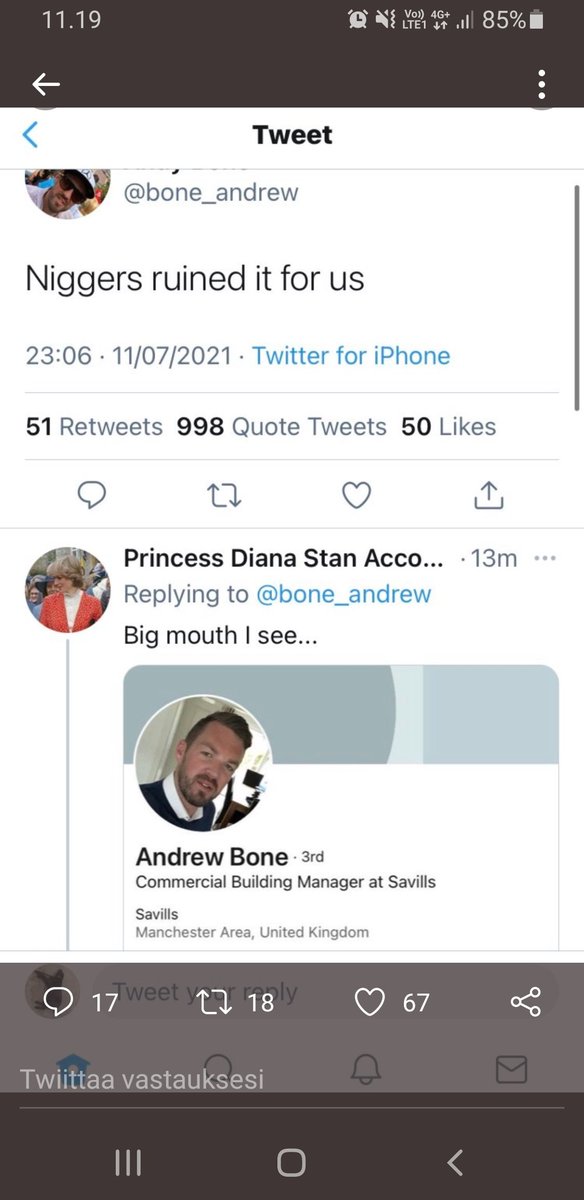Open the 51 Retweets list
The width and height of the screenshot is (584, 1200).
click(94, 427)
